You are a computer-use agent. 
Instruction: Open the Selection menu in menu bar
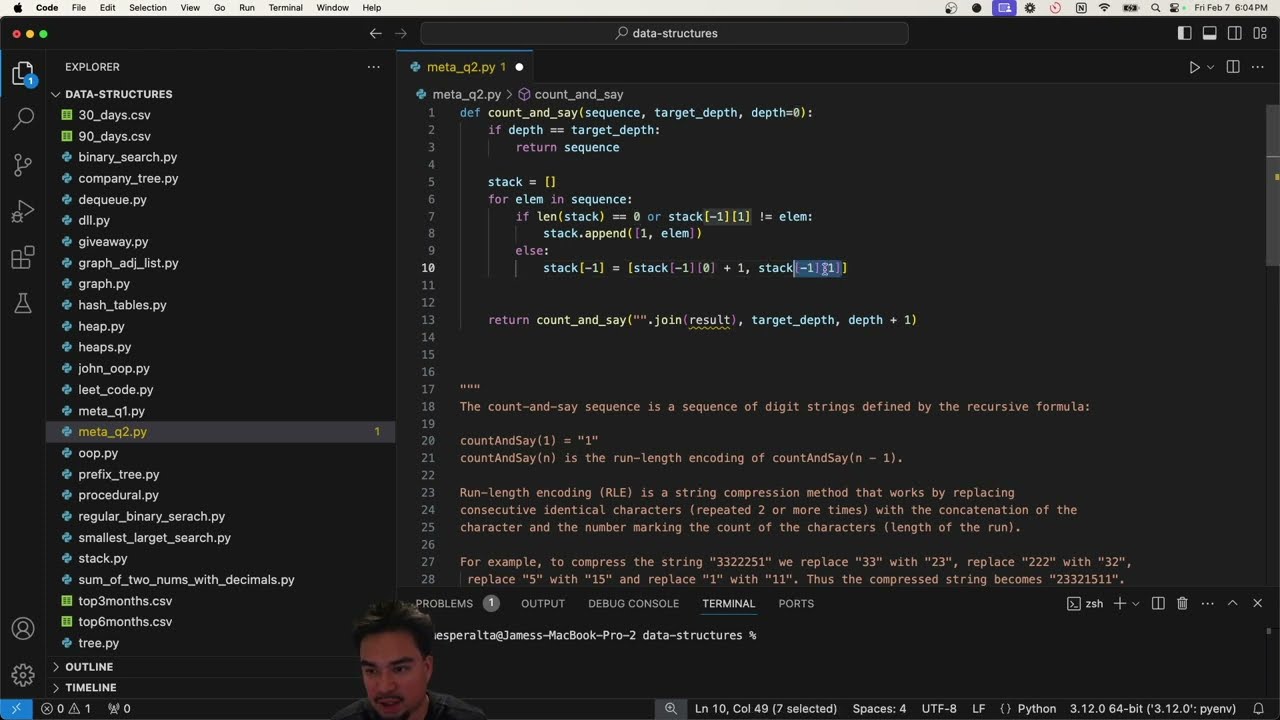[x=148, y=8]
